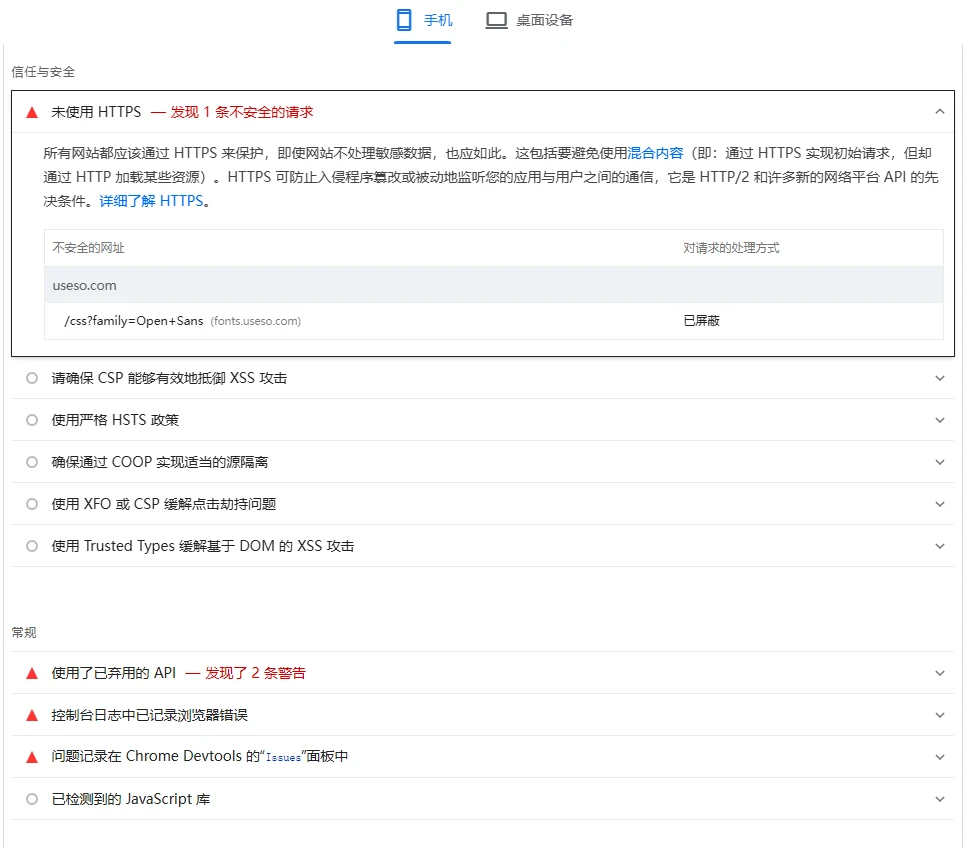This screenshot has width=968, height=848.
Task: Open the 详细了解 HTTPS link
Action: 151,201
